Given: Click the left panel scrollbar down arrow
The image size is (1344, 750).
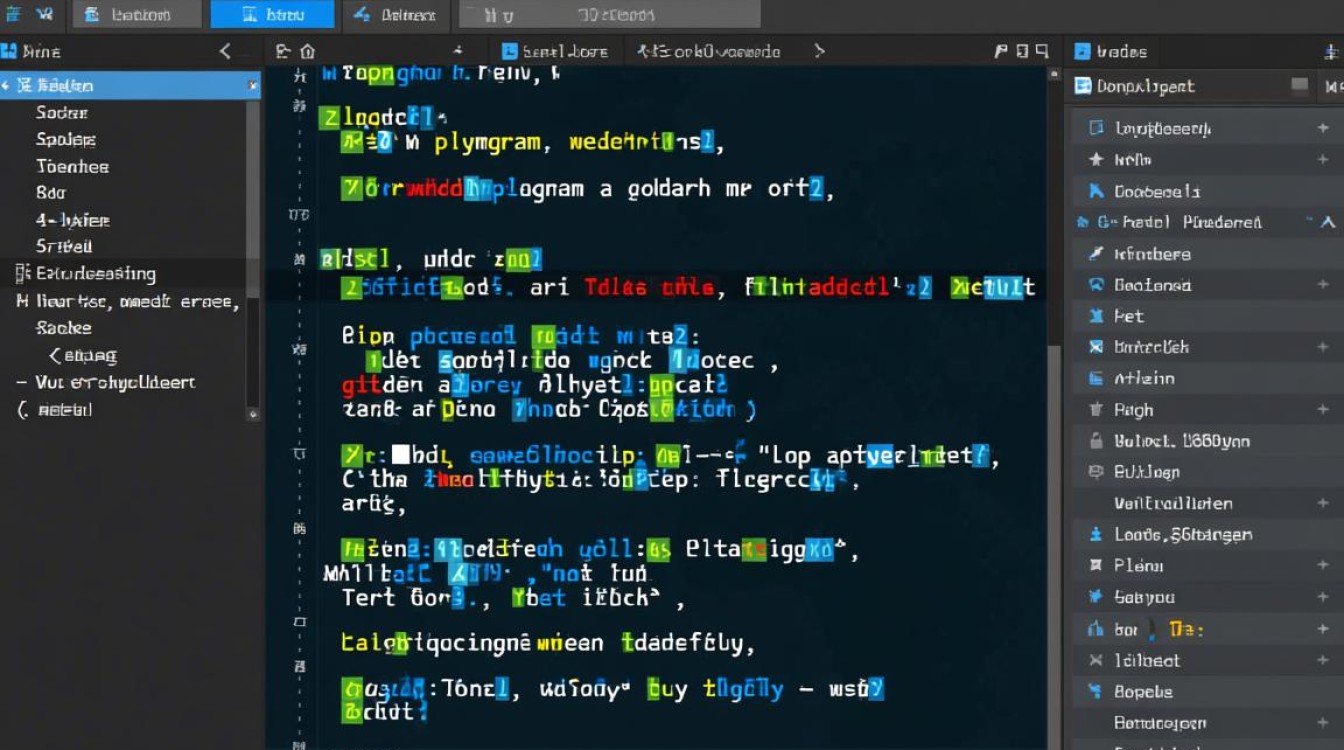Looking at the screenshot, I should (252, 412).
